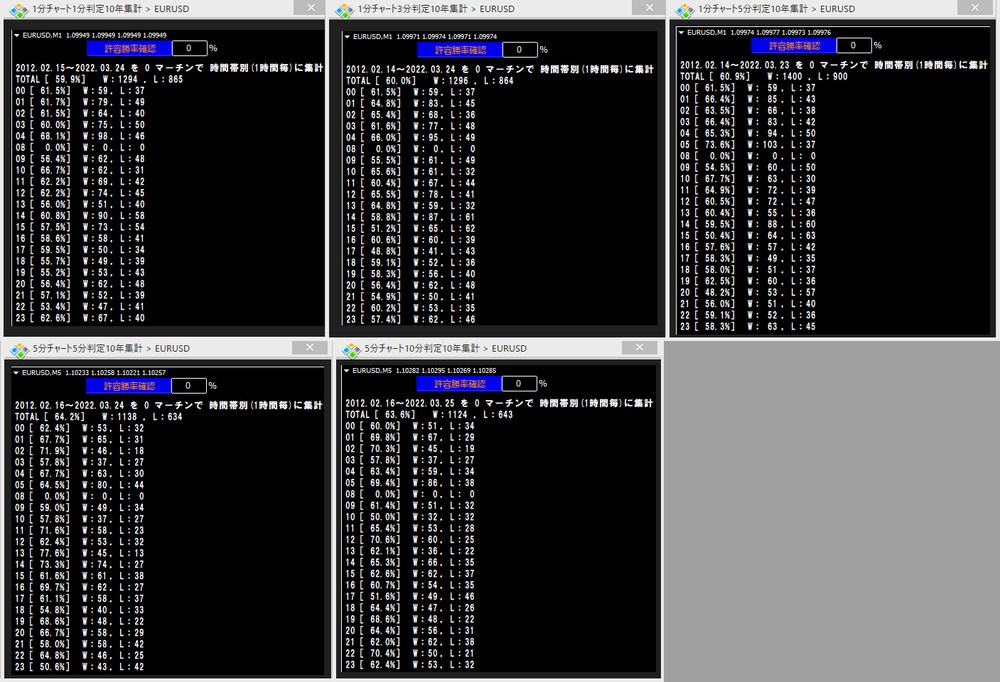The image size is (1000, 682).
Task: Expand the EURUSD,M5 triangle in the 5分チャート10分判定 window
Action: point(346,371)
